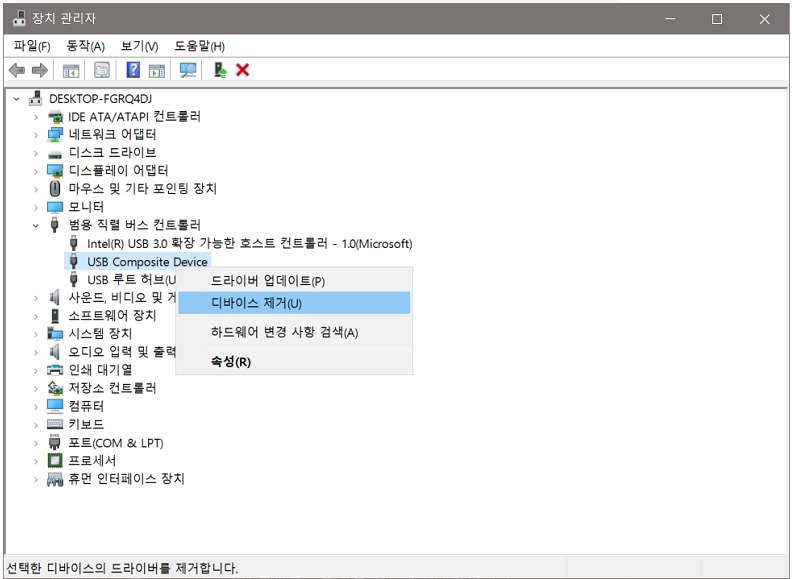Click the 키보드 icon

(x=55, y=424)
